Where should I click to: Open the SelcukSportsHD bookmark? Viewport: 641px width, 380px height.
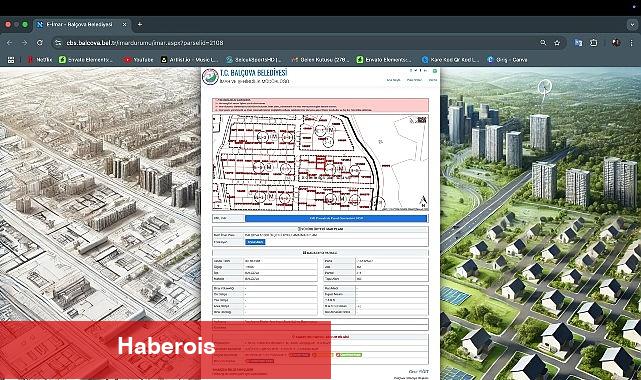254,60
